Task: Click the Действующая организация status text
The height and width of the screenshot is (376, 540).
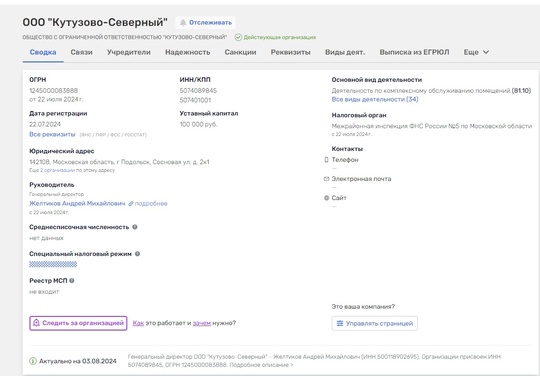Action: [x=280, y=37]
